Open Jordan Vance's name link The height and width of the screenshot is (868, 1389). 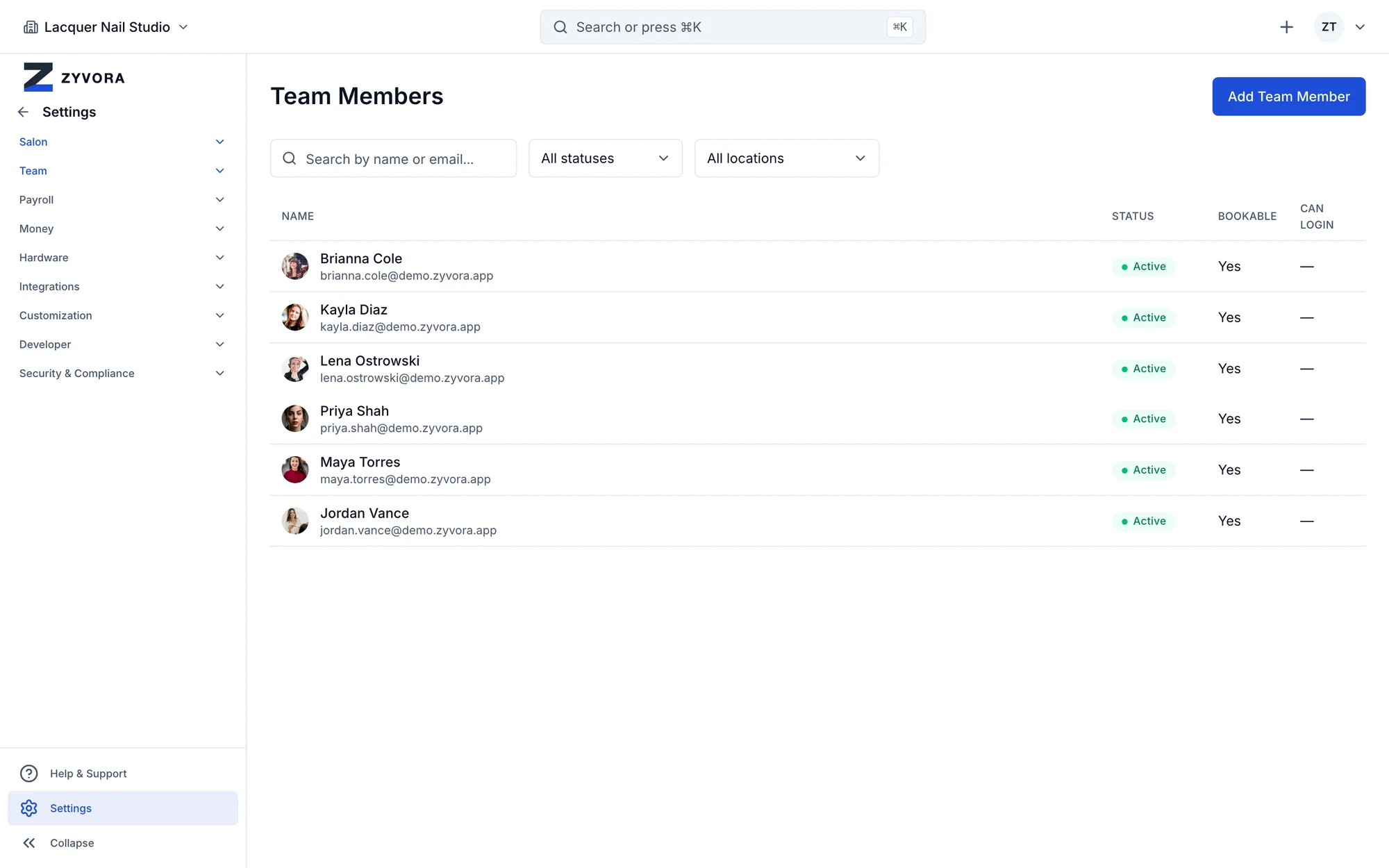pos(365,513)
